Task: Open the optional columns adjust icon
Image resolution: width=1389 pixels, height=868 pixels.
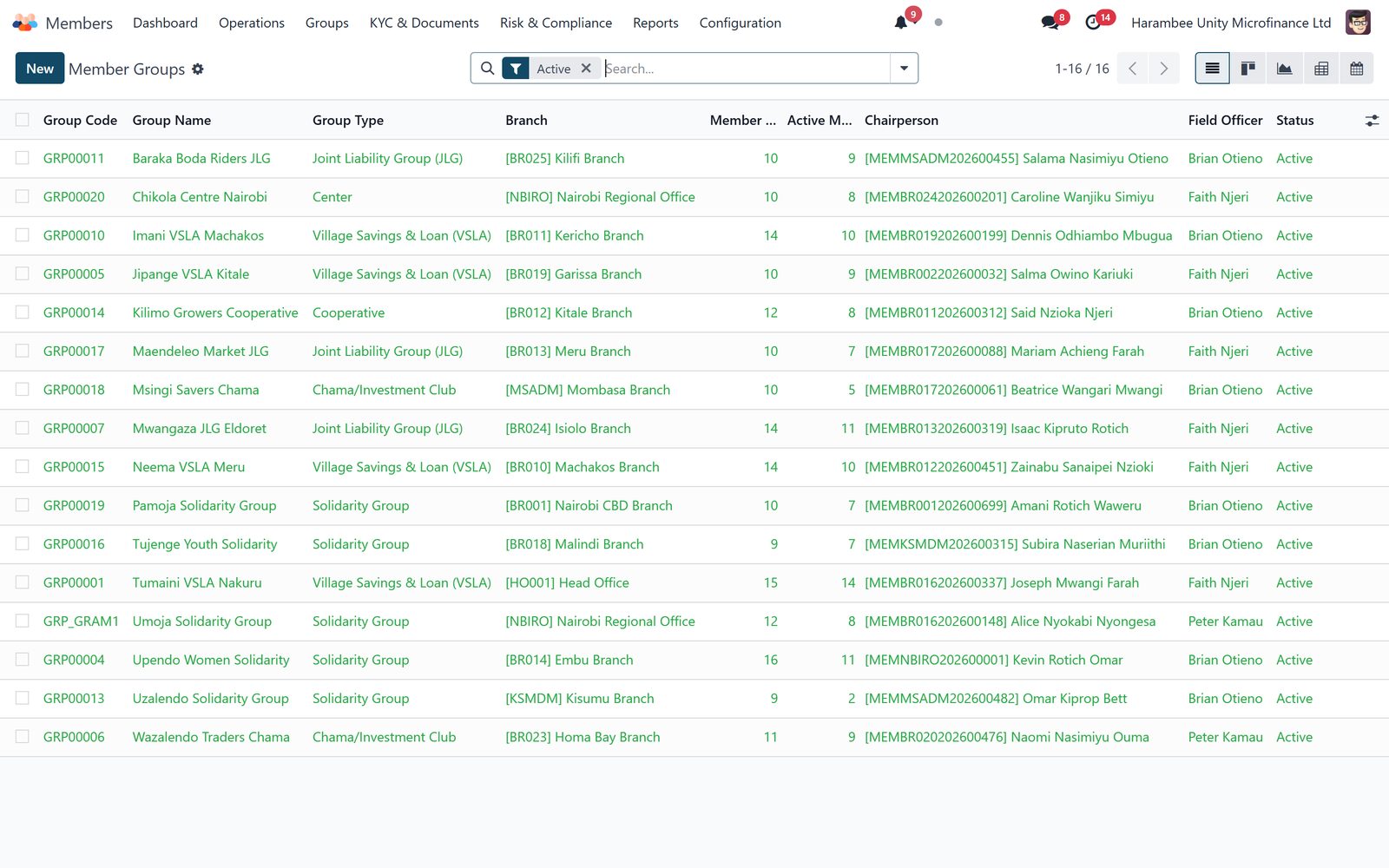Action: point(1372,121)
